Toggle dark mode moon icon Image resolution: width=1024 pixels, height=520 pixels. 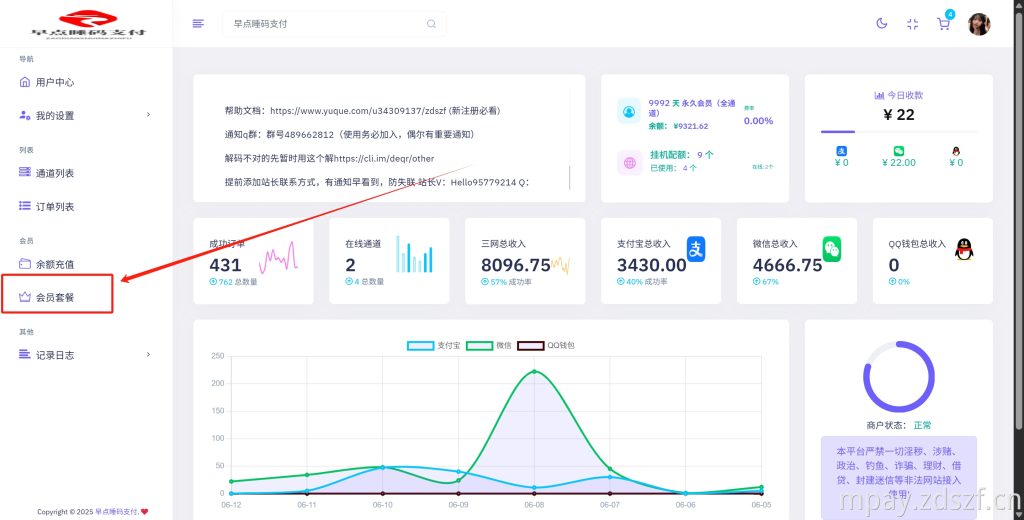point(881,24)
